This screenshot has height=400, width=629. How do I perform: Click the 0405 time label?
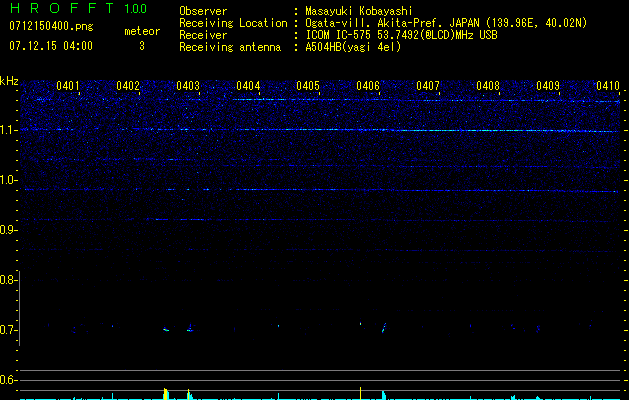point(308,86)
